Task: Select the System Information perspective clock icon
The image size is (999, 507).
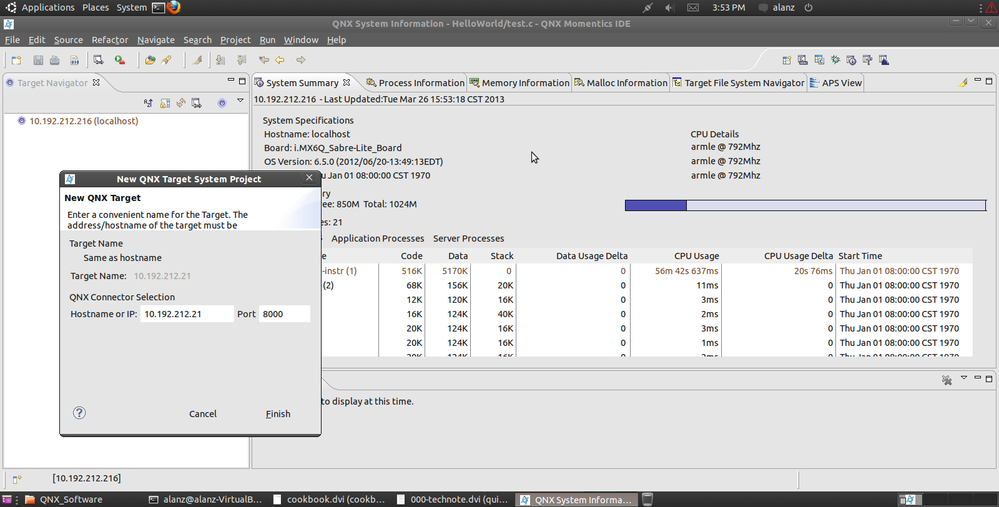Action: [851, 60]
